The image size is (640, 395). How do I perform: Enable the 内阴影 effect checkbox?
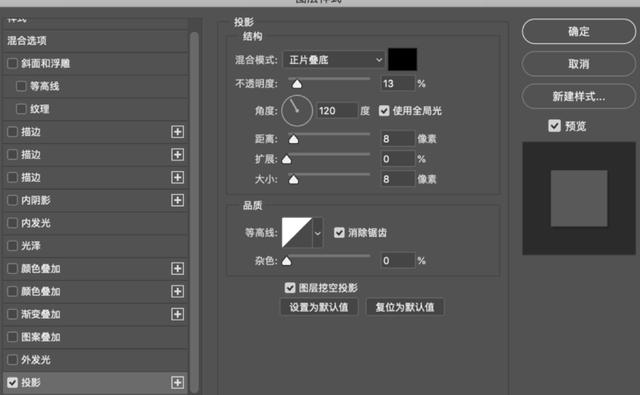click(x=12, y=200)
